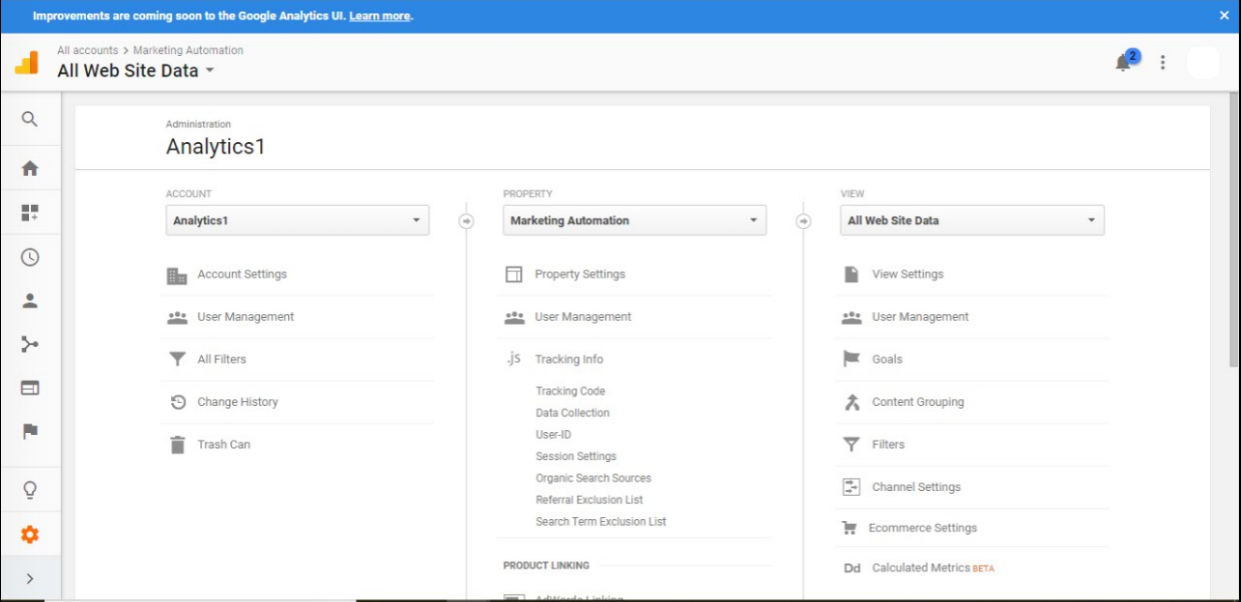Screen dimensions: 1241x602
Task: Click the .js Tracking Info icon
Action: (513, 358)
